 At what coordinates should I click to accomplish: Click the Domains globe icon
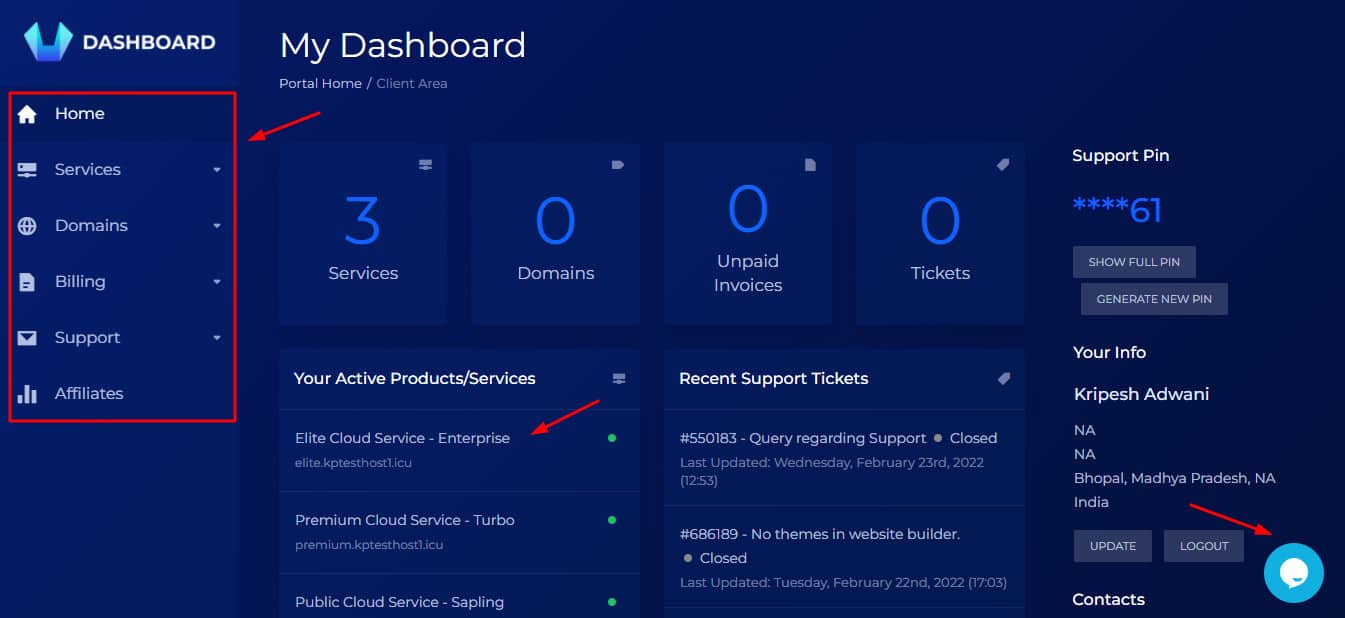[x=27, y=226]
